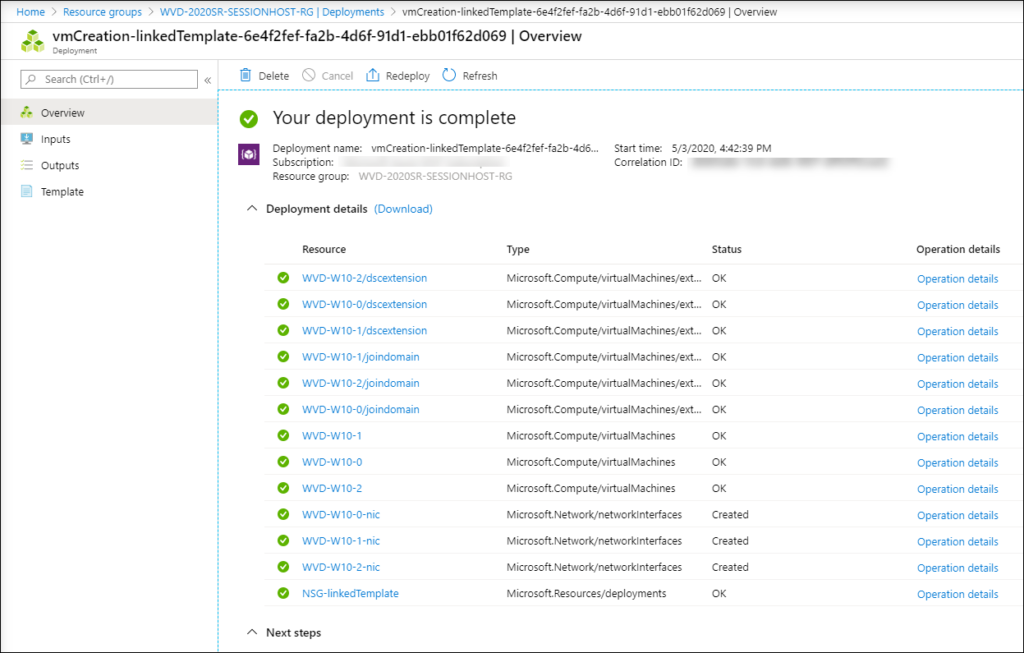Screen dimensions: 1024x653
Task: Click green status icon for WVD-W10-0 virtual machine
Action: [x=283, y=462]
